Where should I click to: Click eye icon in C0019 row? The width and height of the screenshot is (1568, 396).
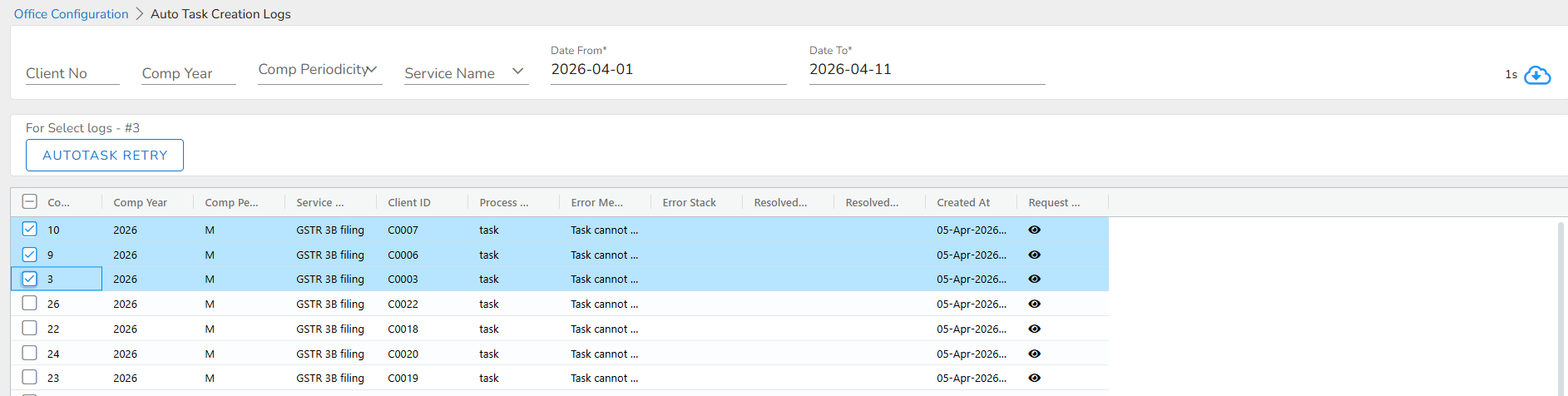pos(1034,378)
